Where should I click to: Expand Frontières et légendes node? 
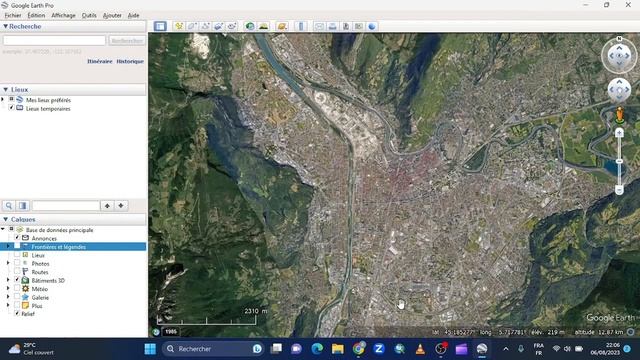(x=8, y=247)
